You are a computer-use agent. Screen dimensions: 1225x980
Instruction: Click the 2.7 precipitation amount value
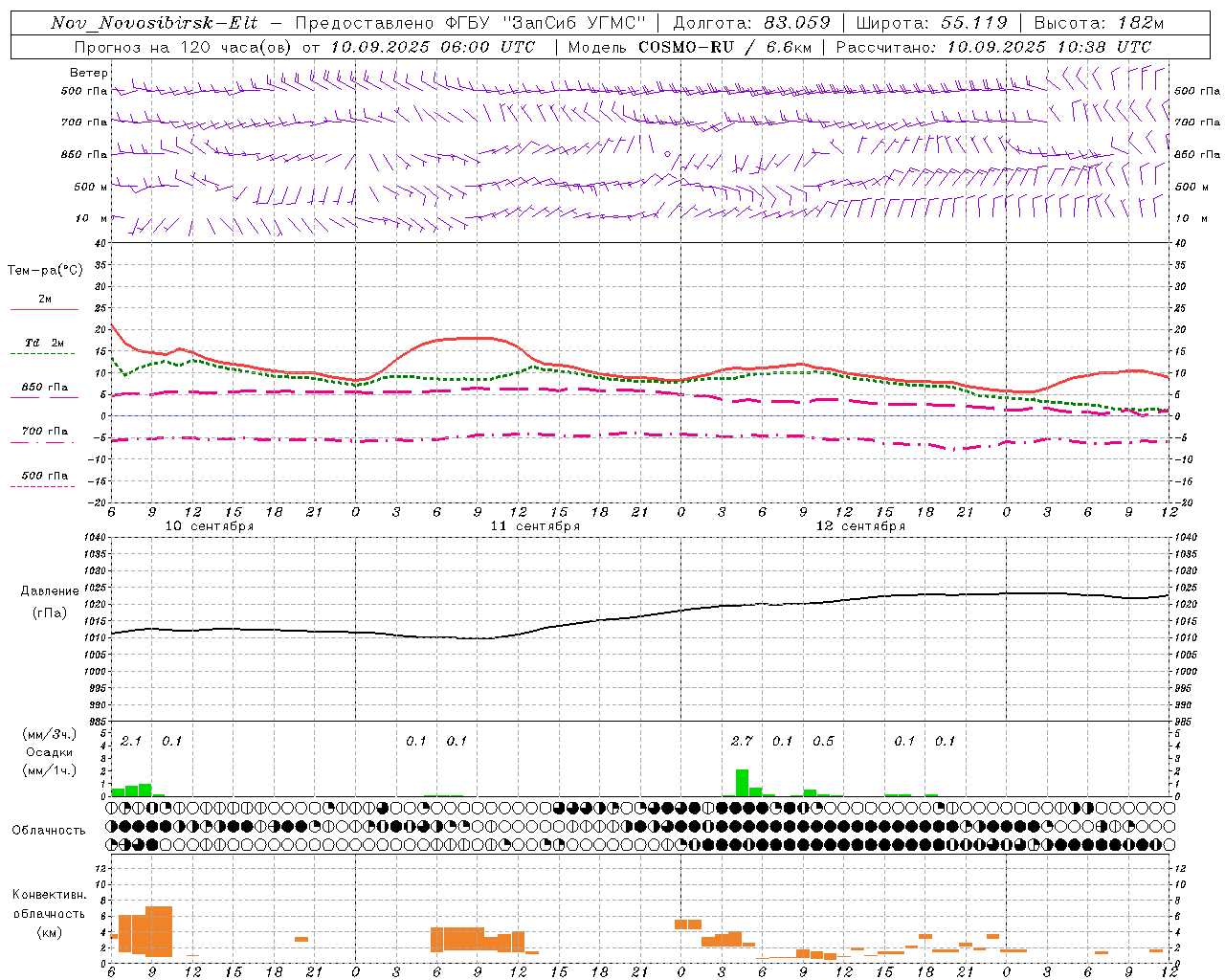click(x=742, y=742)
